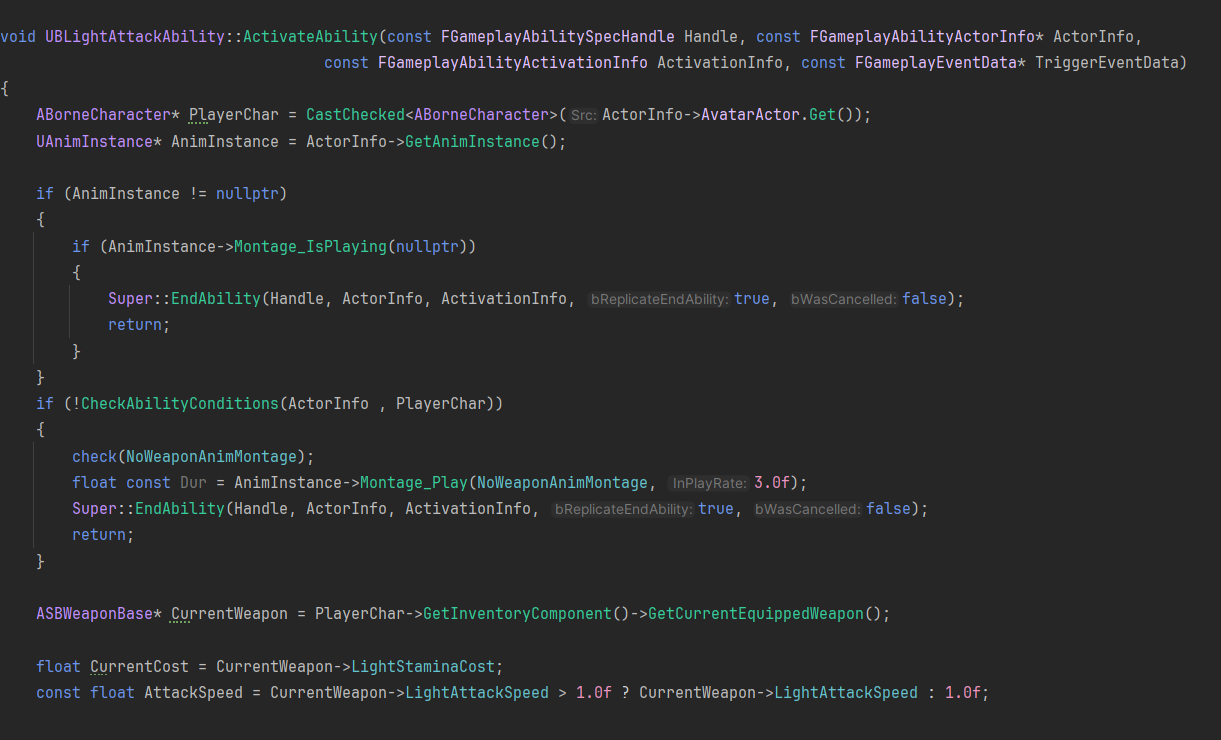Click the GetAnimInstance method call
Screen dimensions: 1221x740
click(x=472, y=142)
